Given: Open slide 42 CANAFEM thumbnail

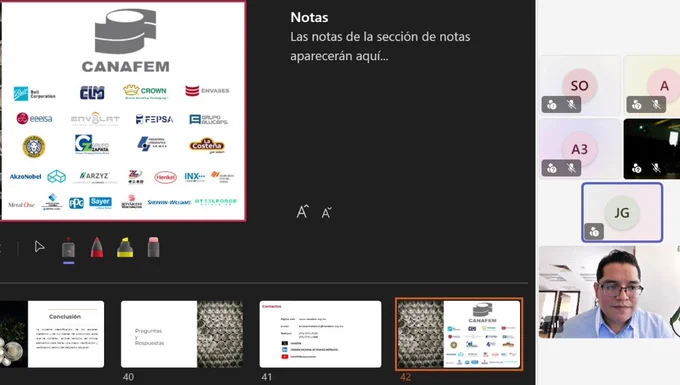Looking at the screenshot, I should point(459,334).
